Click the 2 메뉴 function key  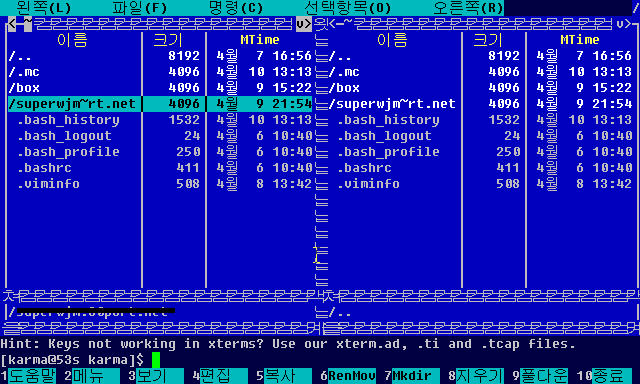(92, 375)
